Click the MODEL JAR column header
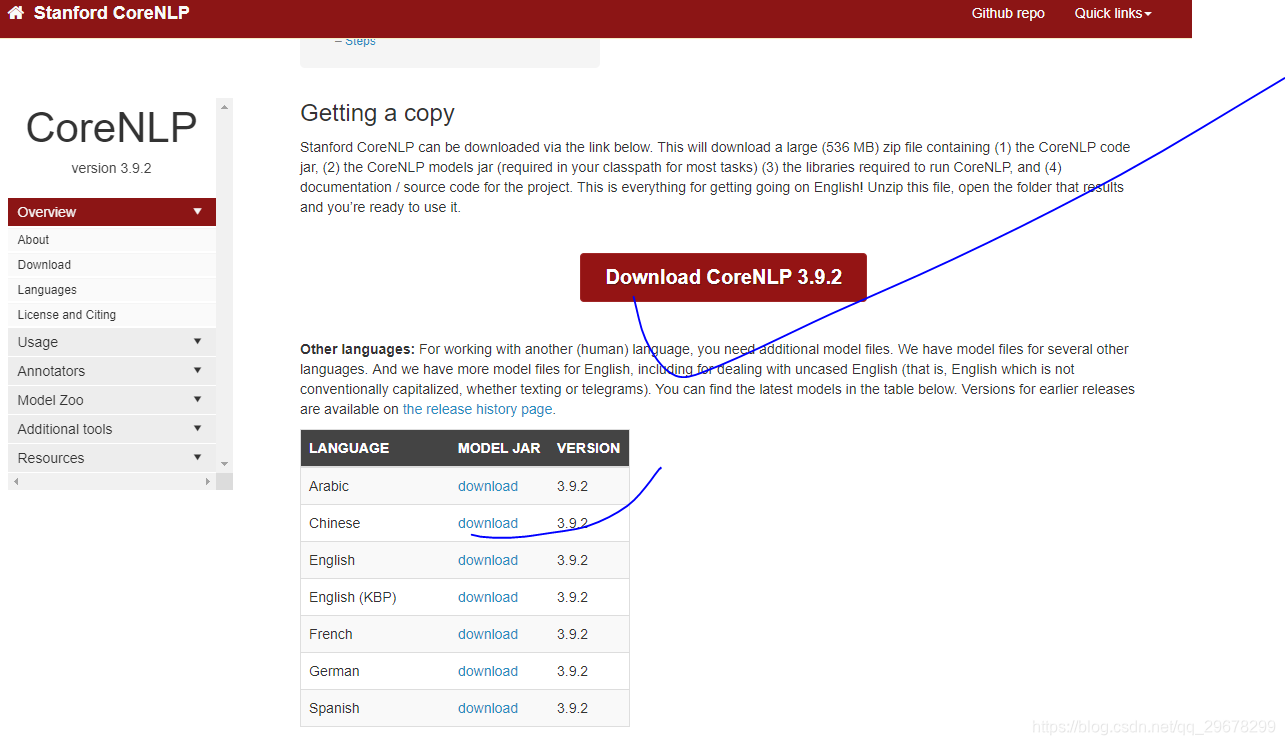Image resolution: width=1285 pixels, height=745 pixels. (499, 448)
